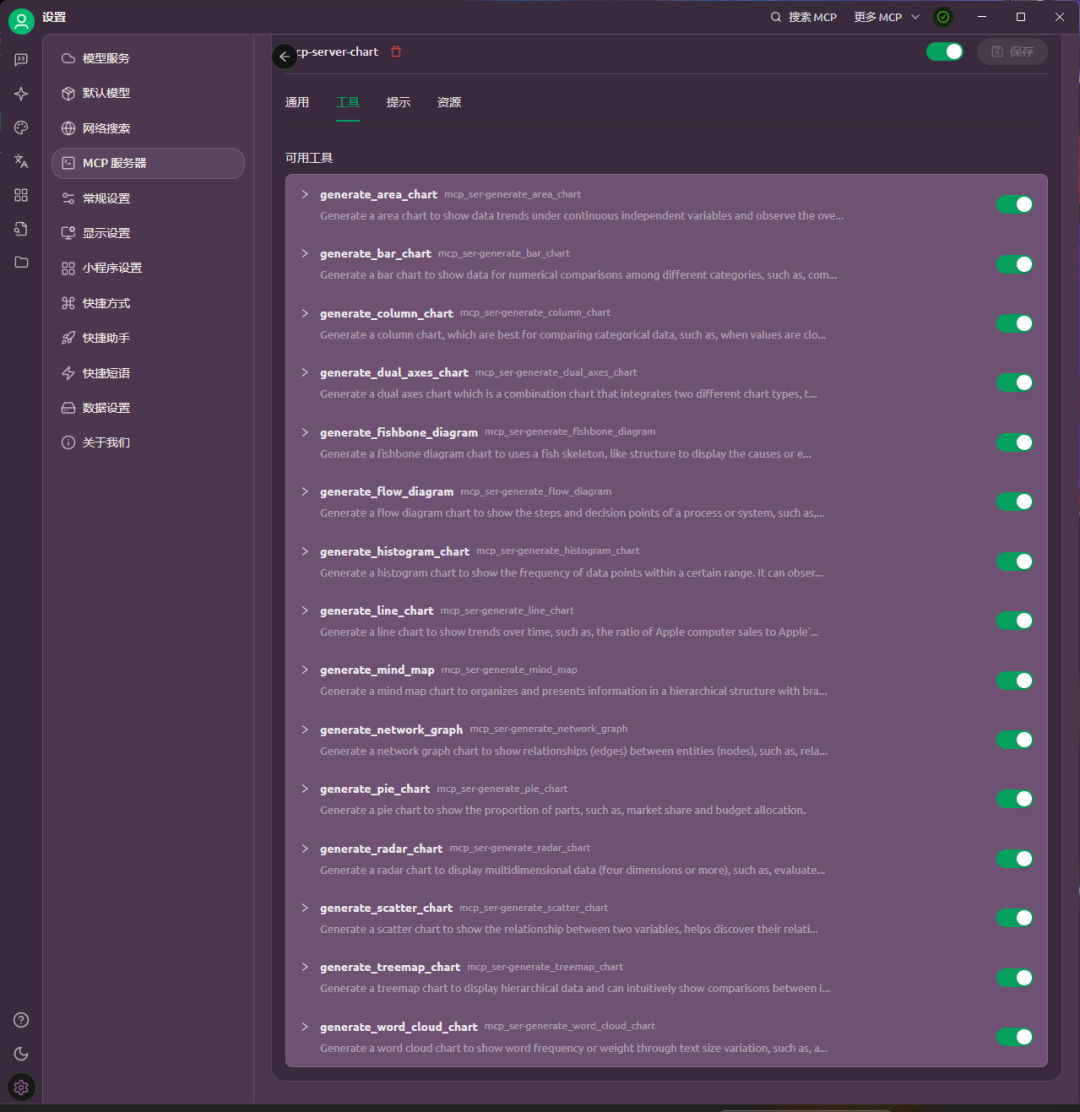Open the user avatar profile icon
The height and width of the screenshot is (1112, 1080).
[x=21, y=21]
